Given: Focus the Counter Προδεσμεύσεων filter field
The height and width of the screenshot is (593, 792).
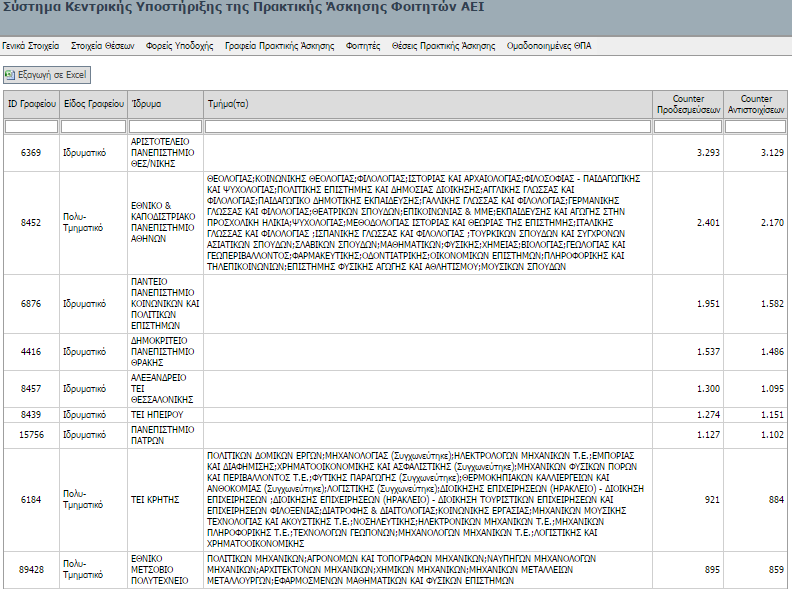Looking at the screenshot, I should click(x=688, y=126).
